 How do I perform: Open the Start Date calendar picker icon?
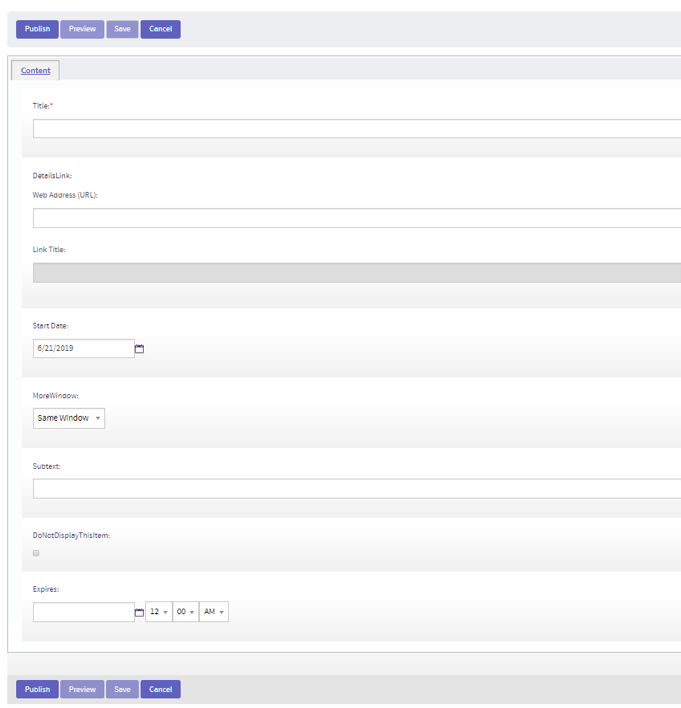click(x=140, y=349)
